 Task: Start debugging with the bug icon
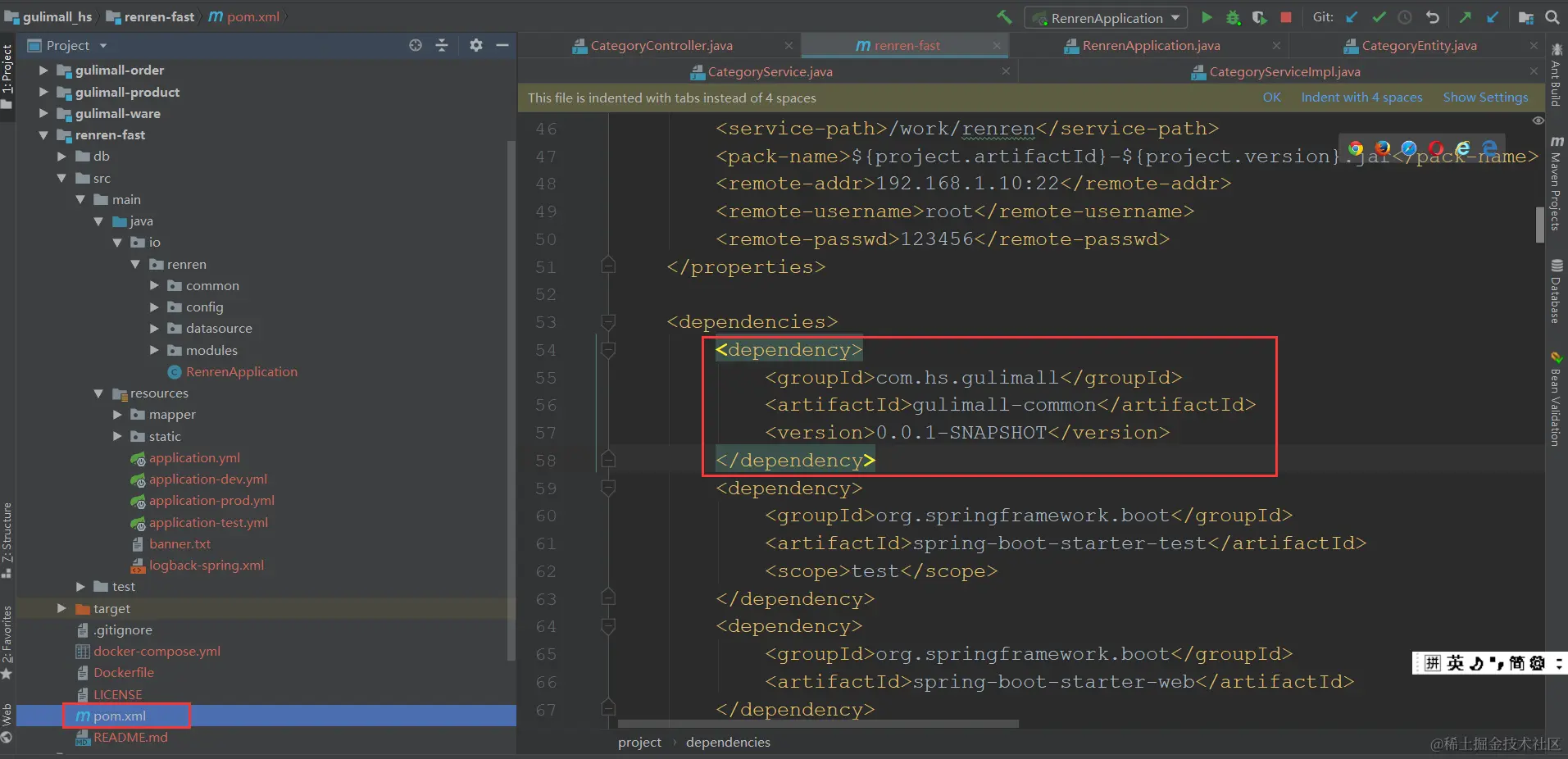coord(1233,17)
